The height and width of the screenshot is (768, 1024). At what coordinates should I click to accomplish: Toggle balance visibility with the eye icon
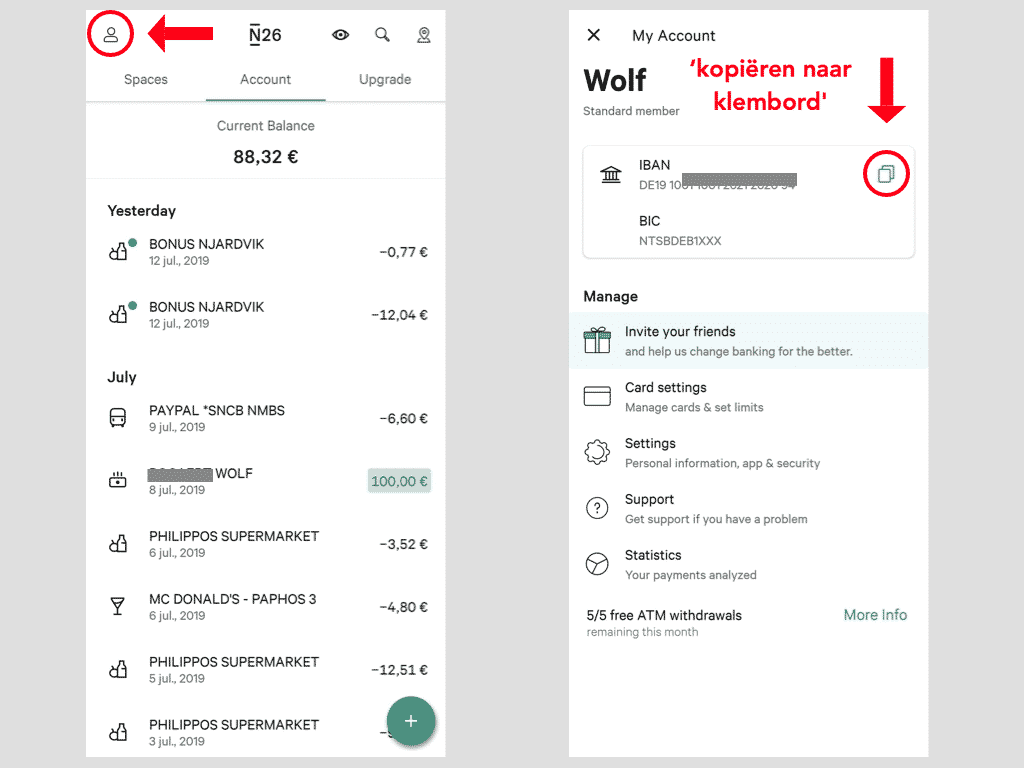[x=341, y=35]
